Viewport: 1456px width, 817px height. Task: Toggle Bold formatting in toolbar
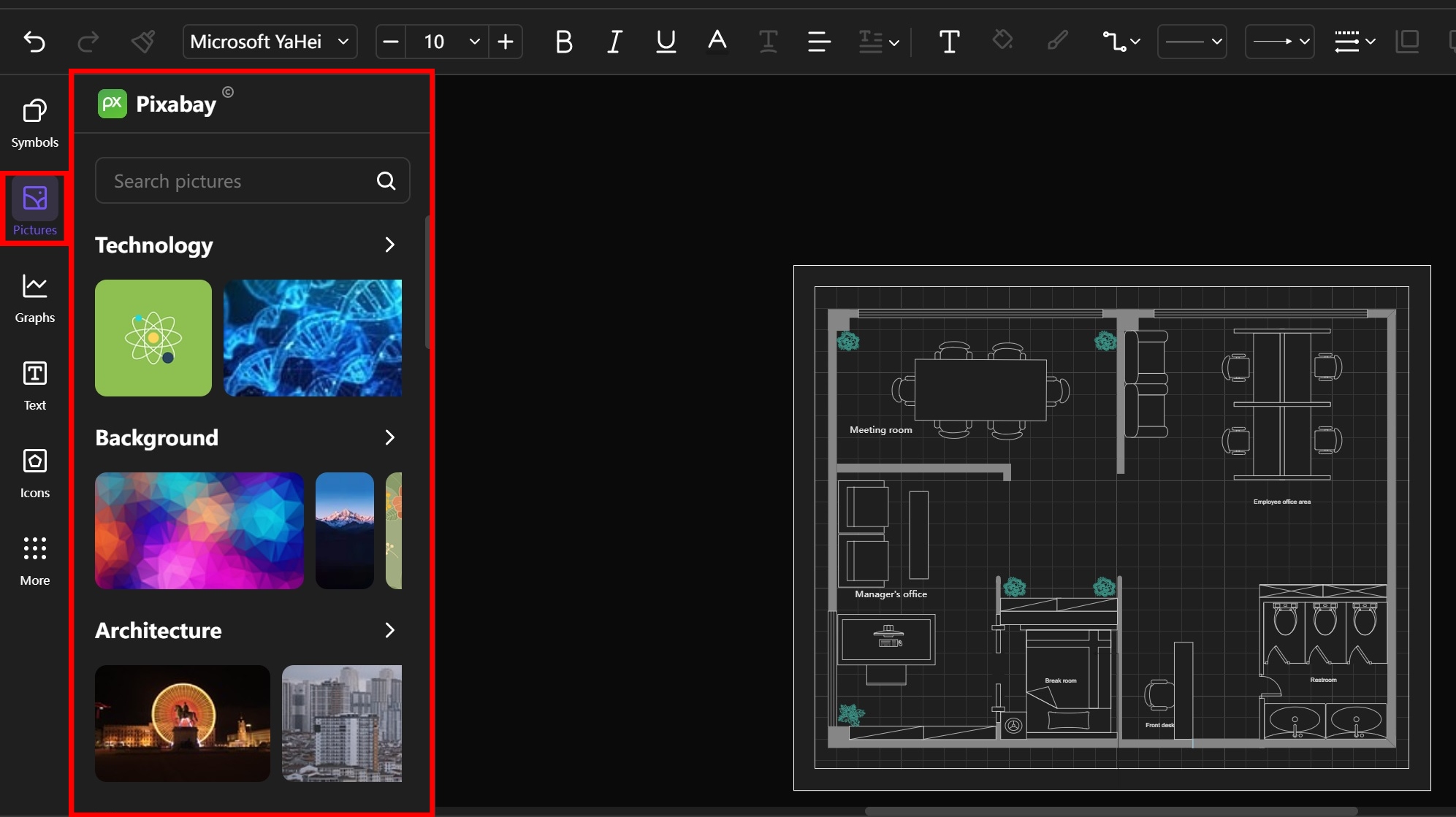(x=563, y=41)
